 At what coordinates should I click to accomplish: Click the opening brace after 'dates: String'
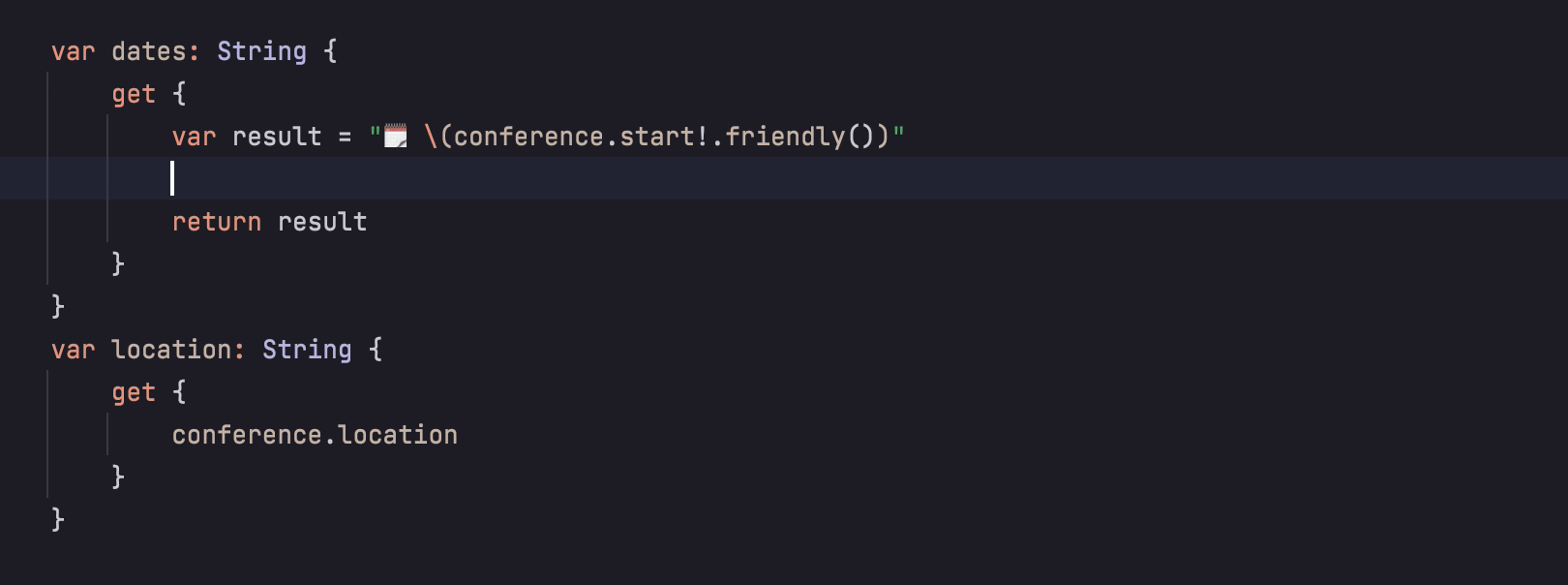(x=330, y=51)
